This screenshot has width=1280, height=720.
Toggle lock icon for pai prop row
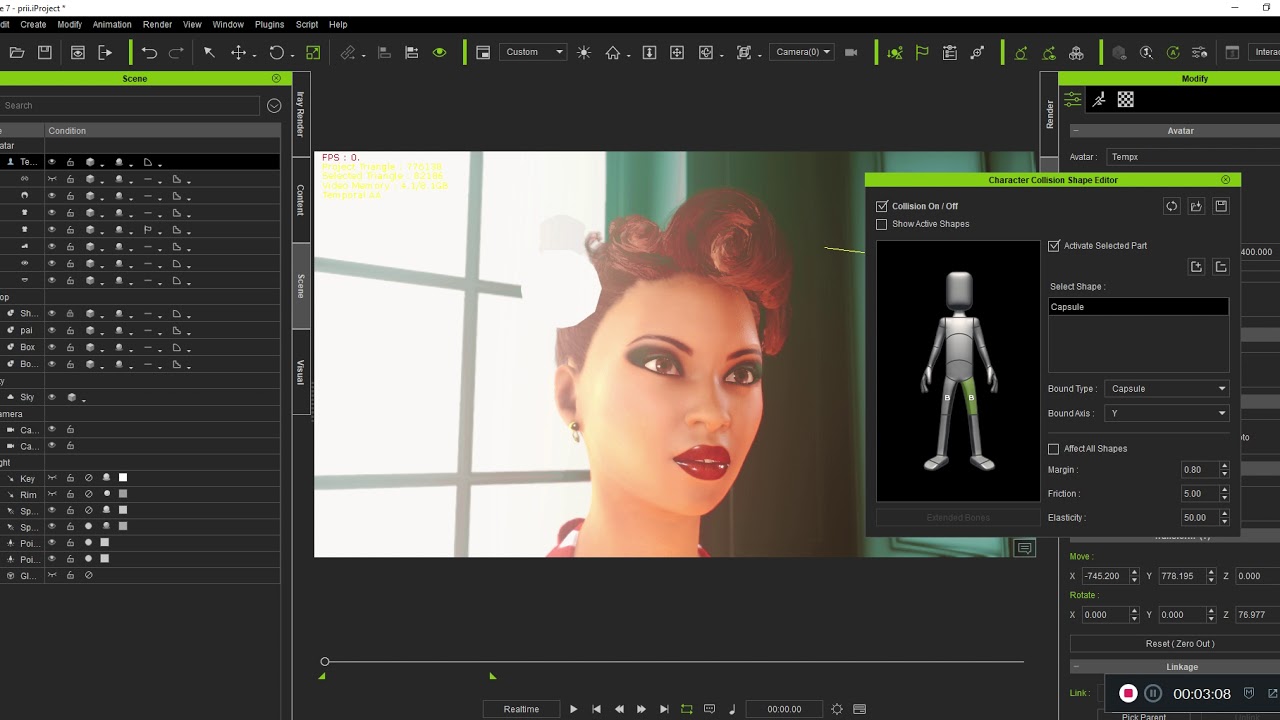point(70,330)
